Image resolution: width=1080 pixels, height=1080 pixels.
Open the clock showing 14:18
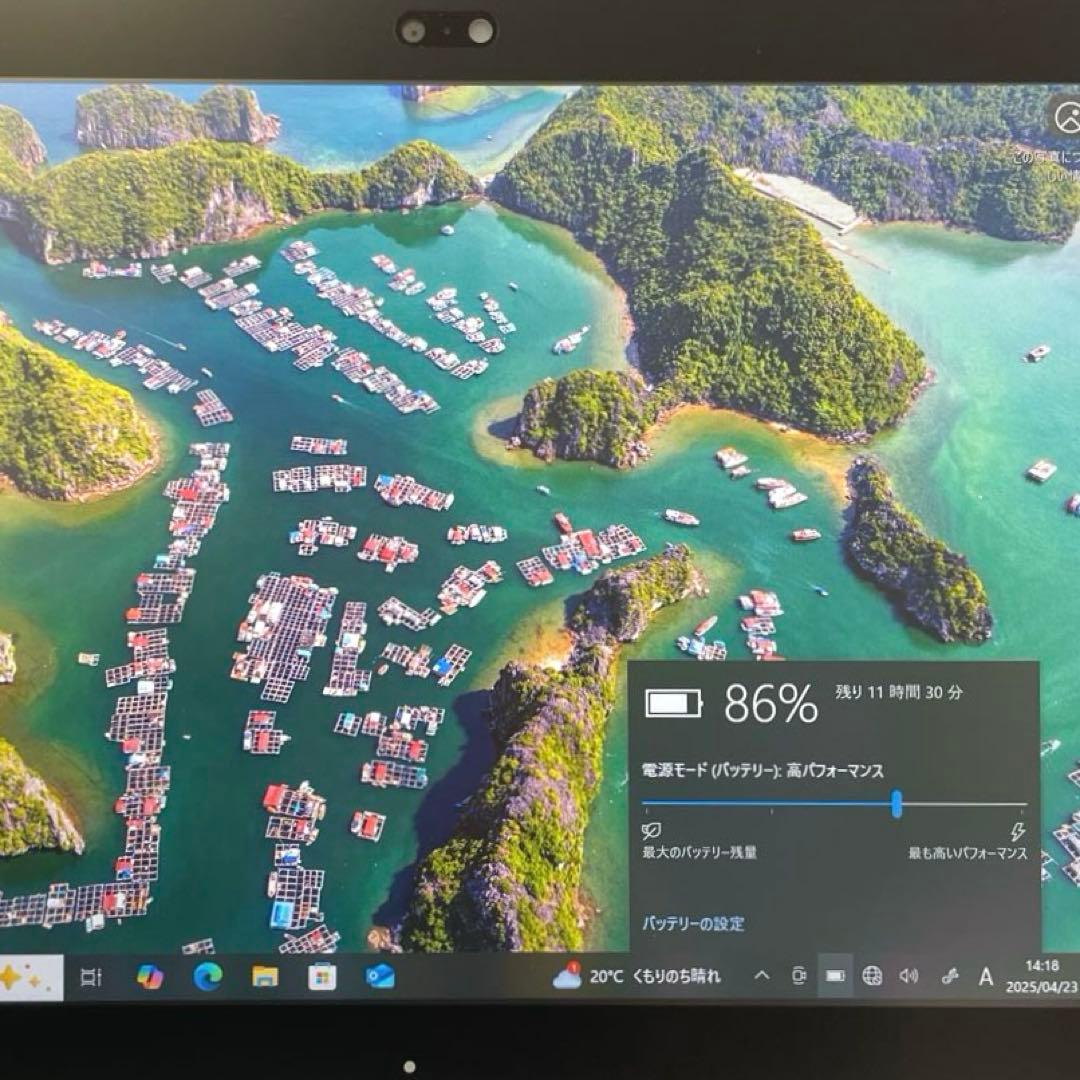1043,976
